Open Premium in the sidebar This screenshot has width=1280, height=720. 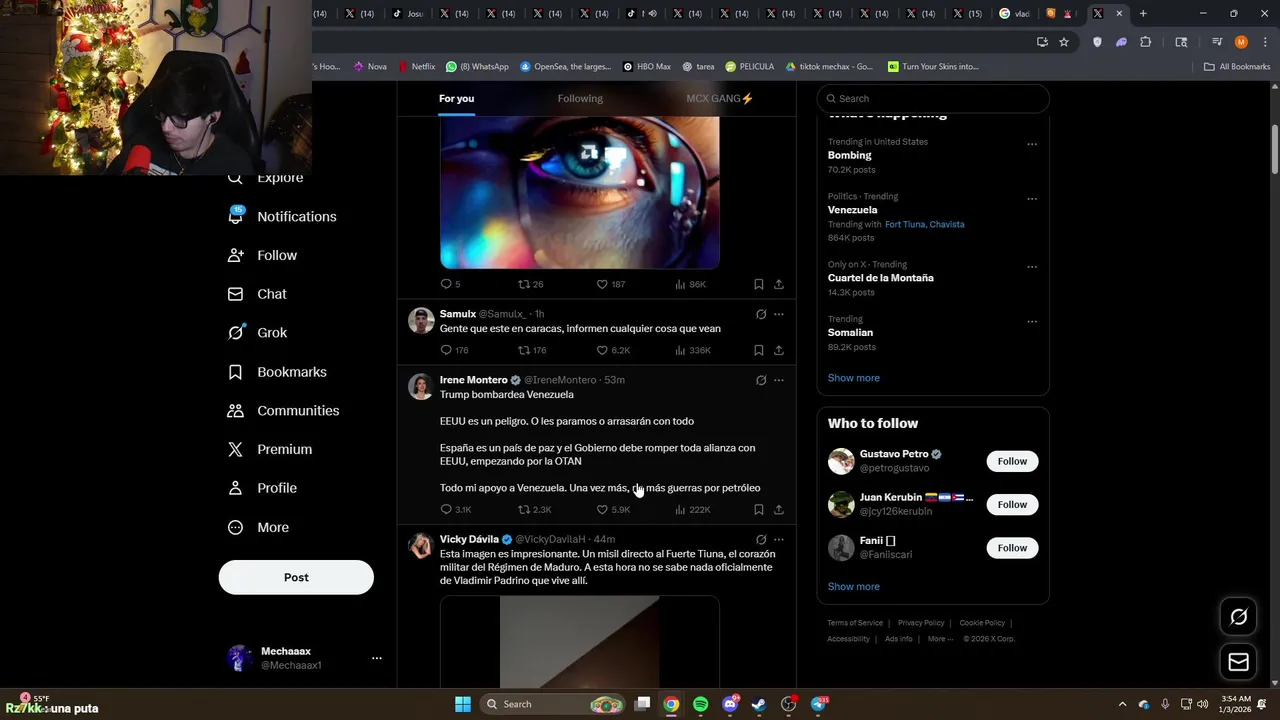point(271,450)
